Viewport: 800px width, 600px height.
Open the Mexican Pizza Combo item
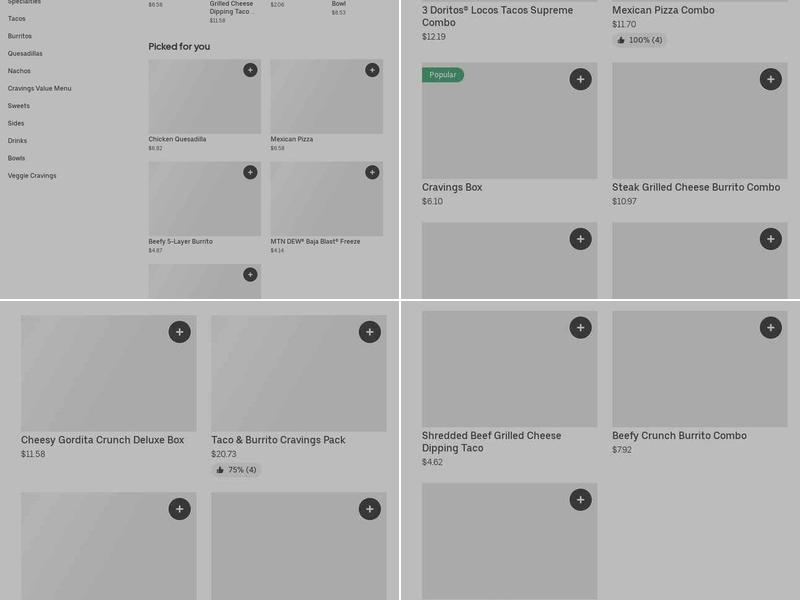(663, 10)
